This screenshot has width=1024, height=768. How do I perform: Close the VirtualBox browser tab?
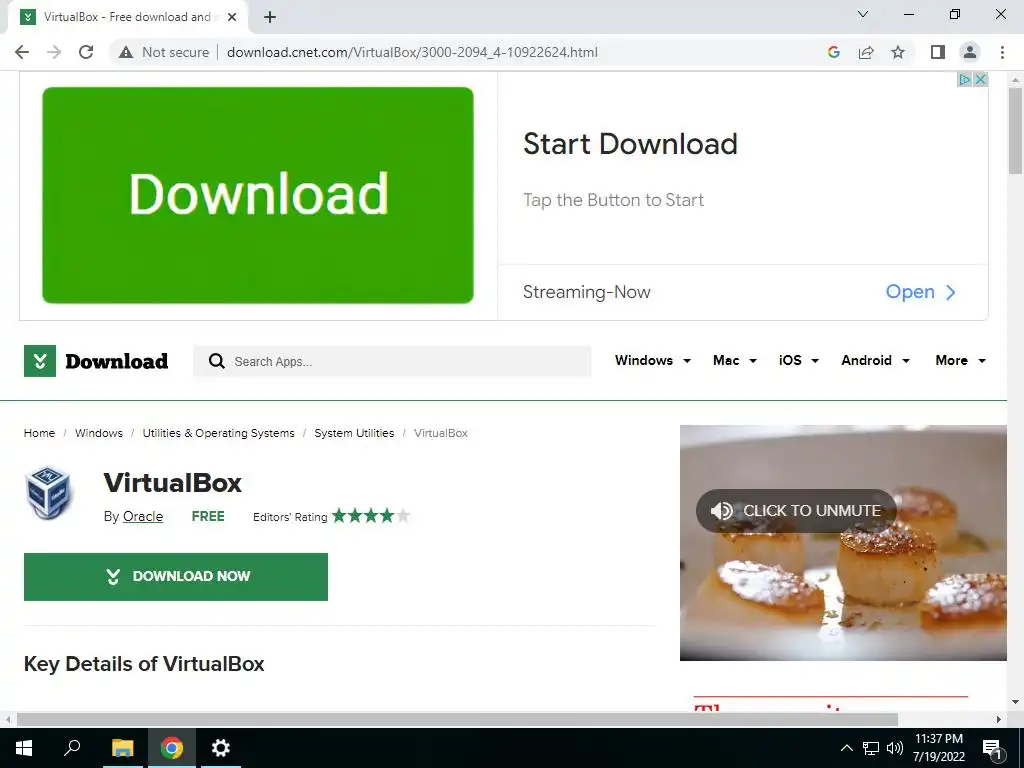[x=232, y=17]
